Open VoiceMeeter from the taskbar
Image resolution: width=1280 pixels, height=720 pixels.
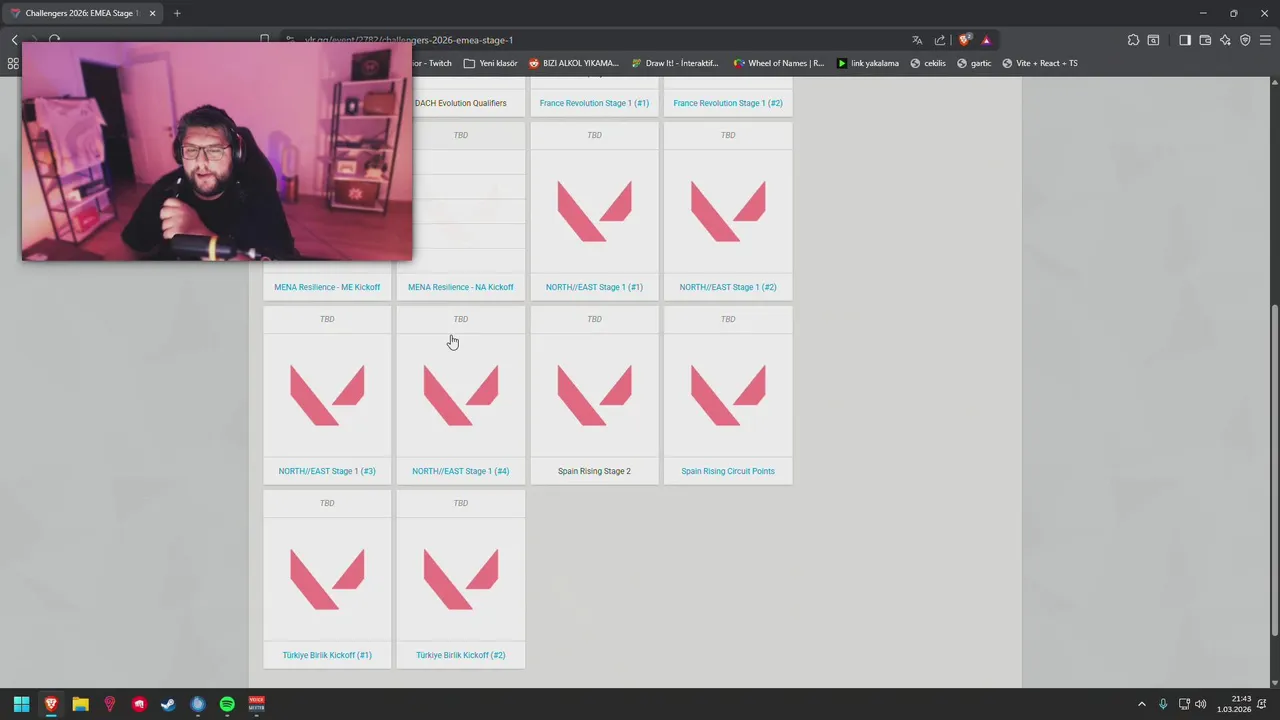click(x=256, y=704)
